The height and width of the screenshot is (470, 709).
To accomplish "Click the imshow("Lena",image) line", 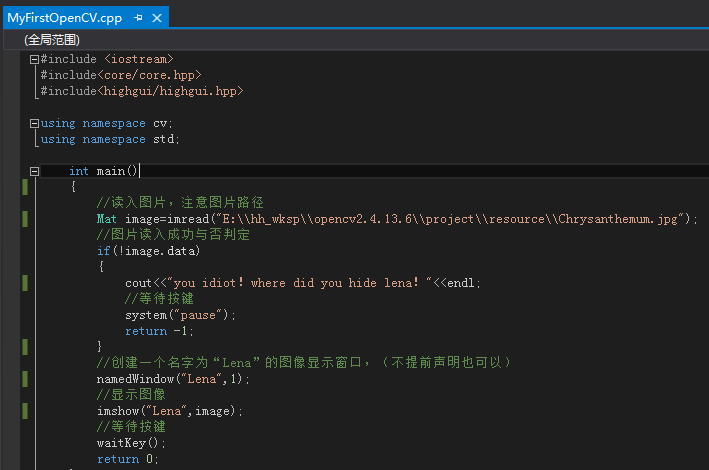I will click(170, 411).
